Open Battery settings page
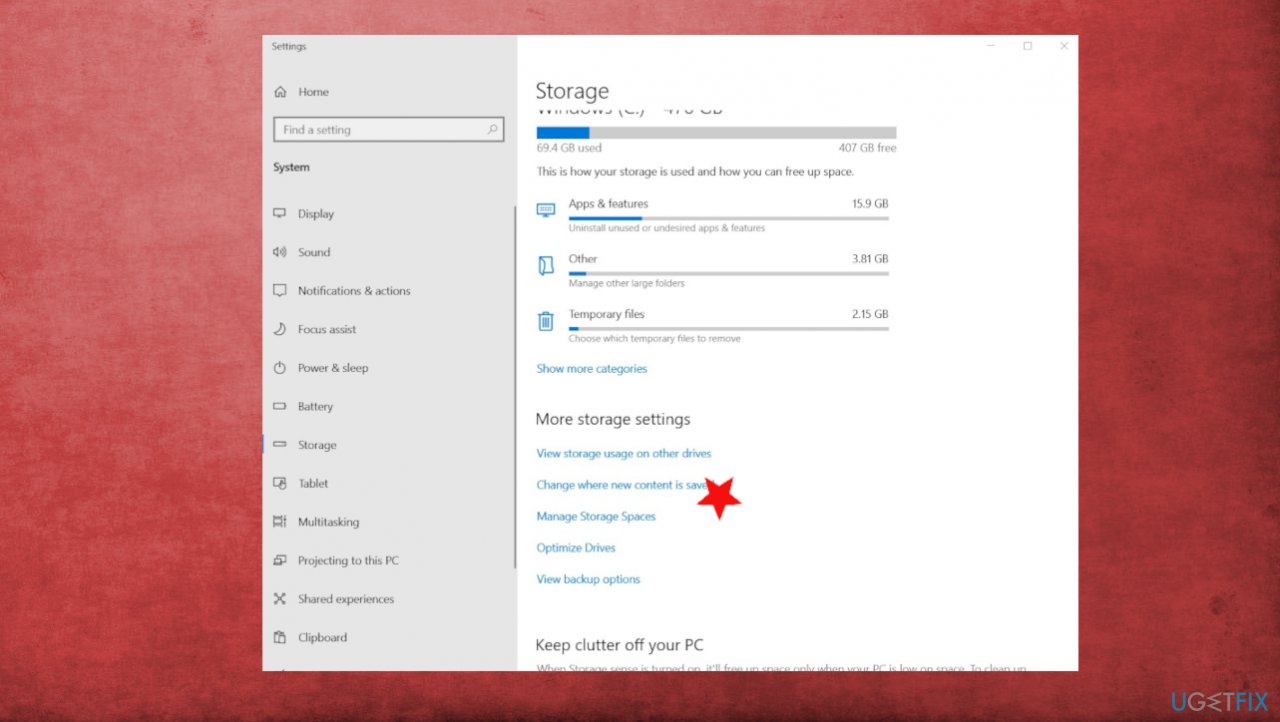Viewport: 1280px width, 722px height. 315,407
